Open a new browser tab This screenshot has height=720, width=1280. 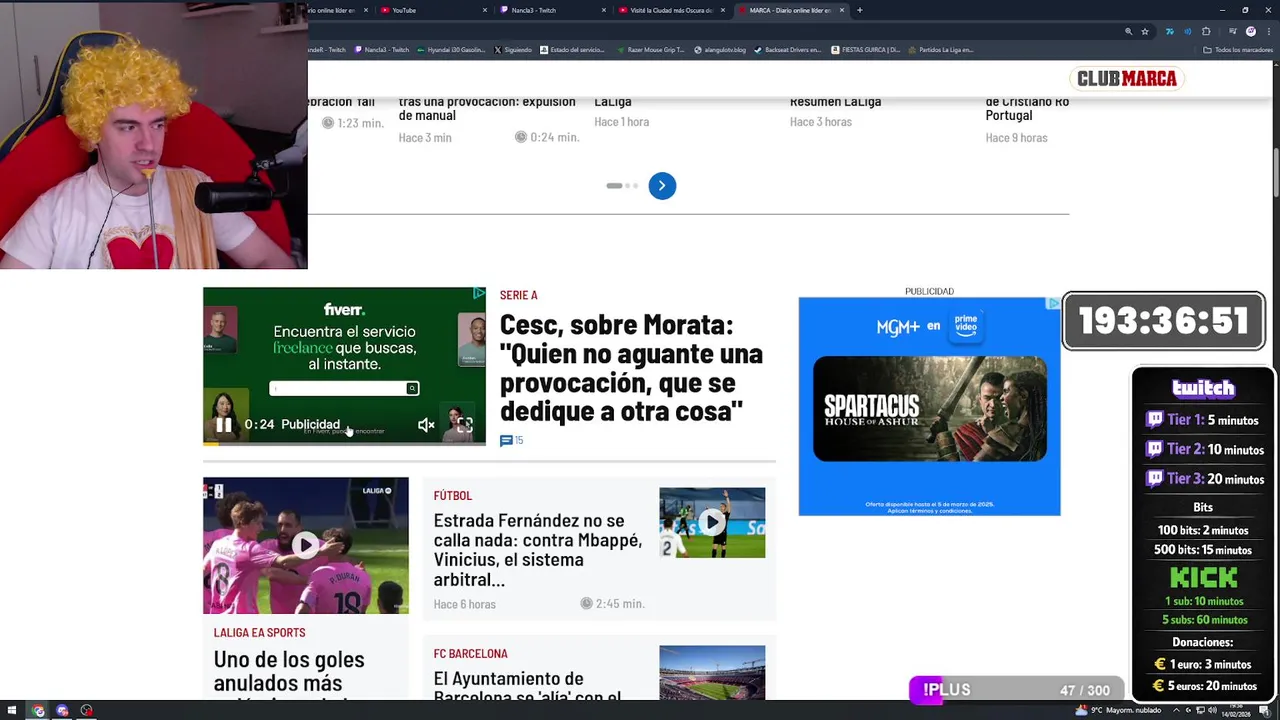(859, 10)
